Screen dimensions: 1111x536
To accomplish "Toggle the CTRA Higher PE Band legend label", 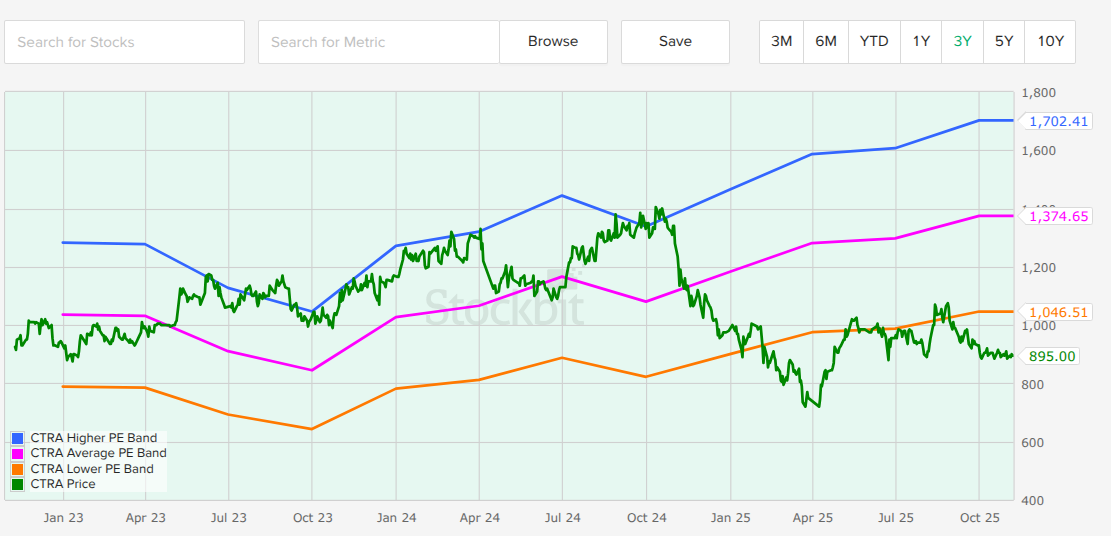I will coord(94,438).
